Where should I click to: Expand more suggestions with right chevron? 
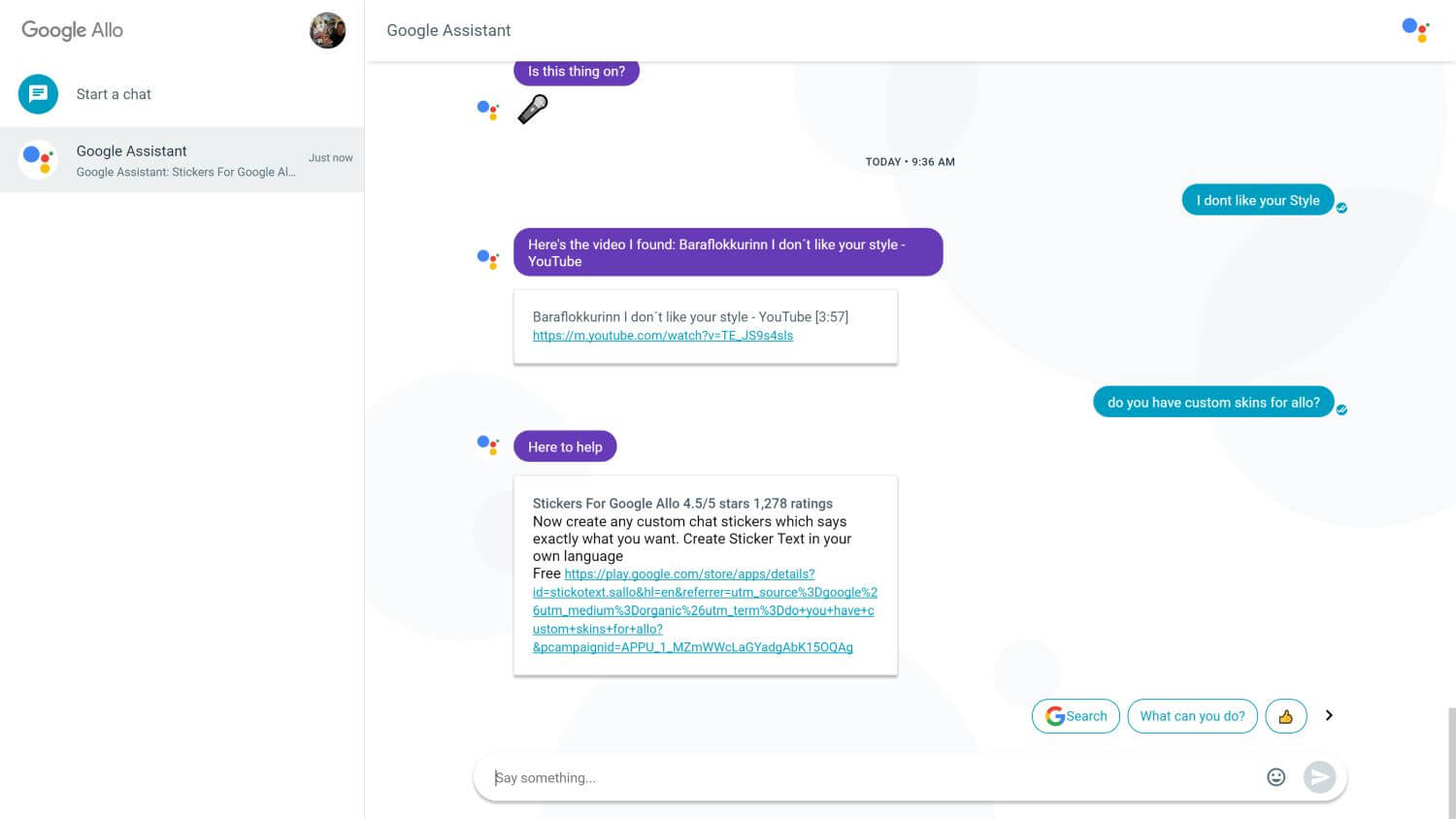pyautogui.click(x=1329, y=715)
